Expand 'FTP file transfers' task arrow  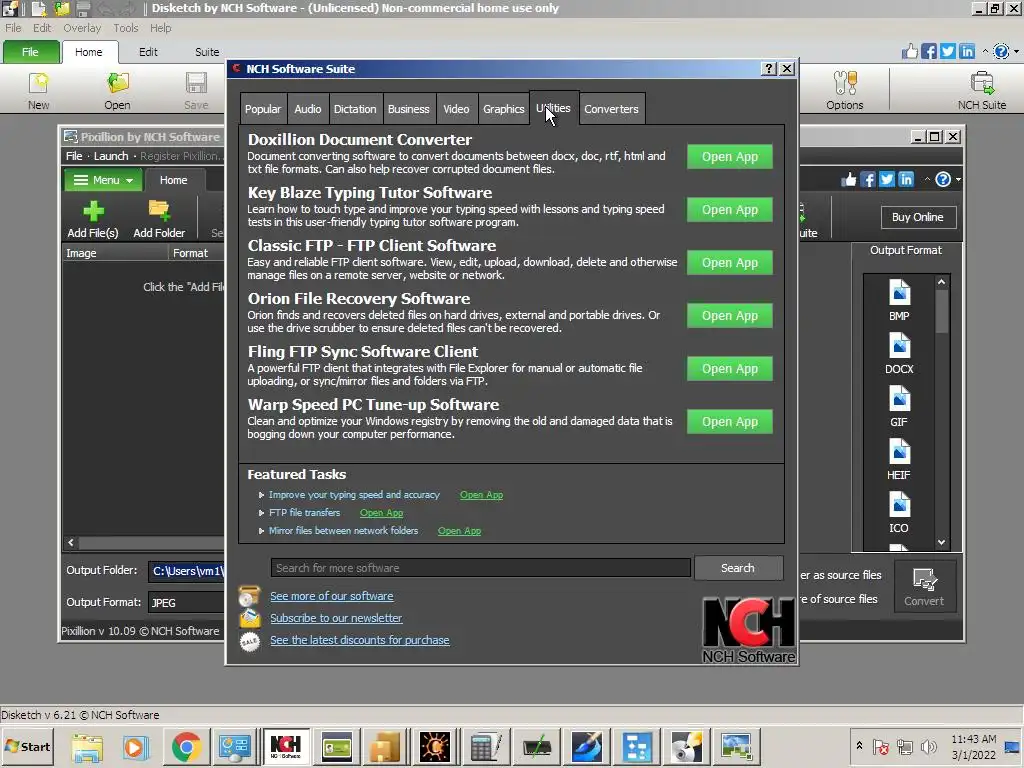pos(261,513)
